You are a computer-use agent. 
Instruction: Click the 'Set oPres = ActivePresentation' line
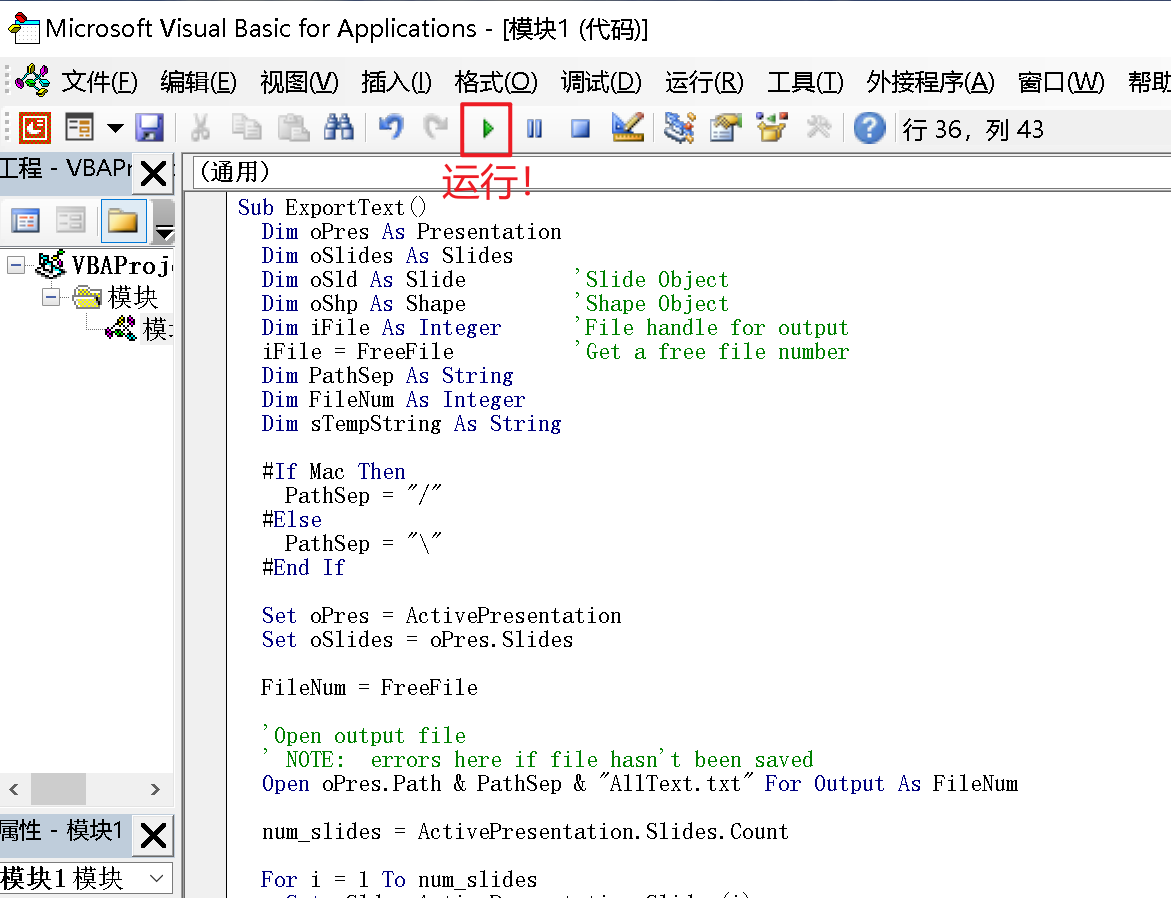pyautogui.click(x=441, y=616)
